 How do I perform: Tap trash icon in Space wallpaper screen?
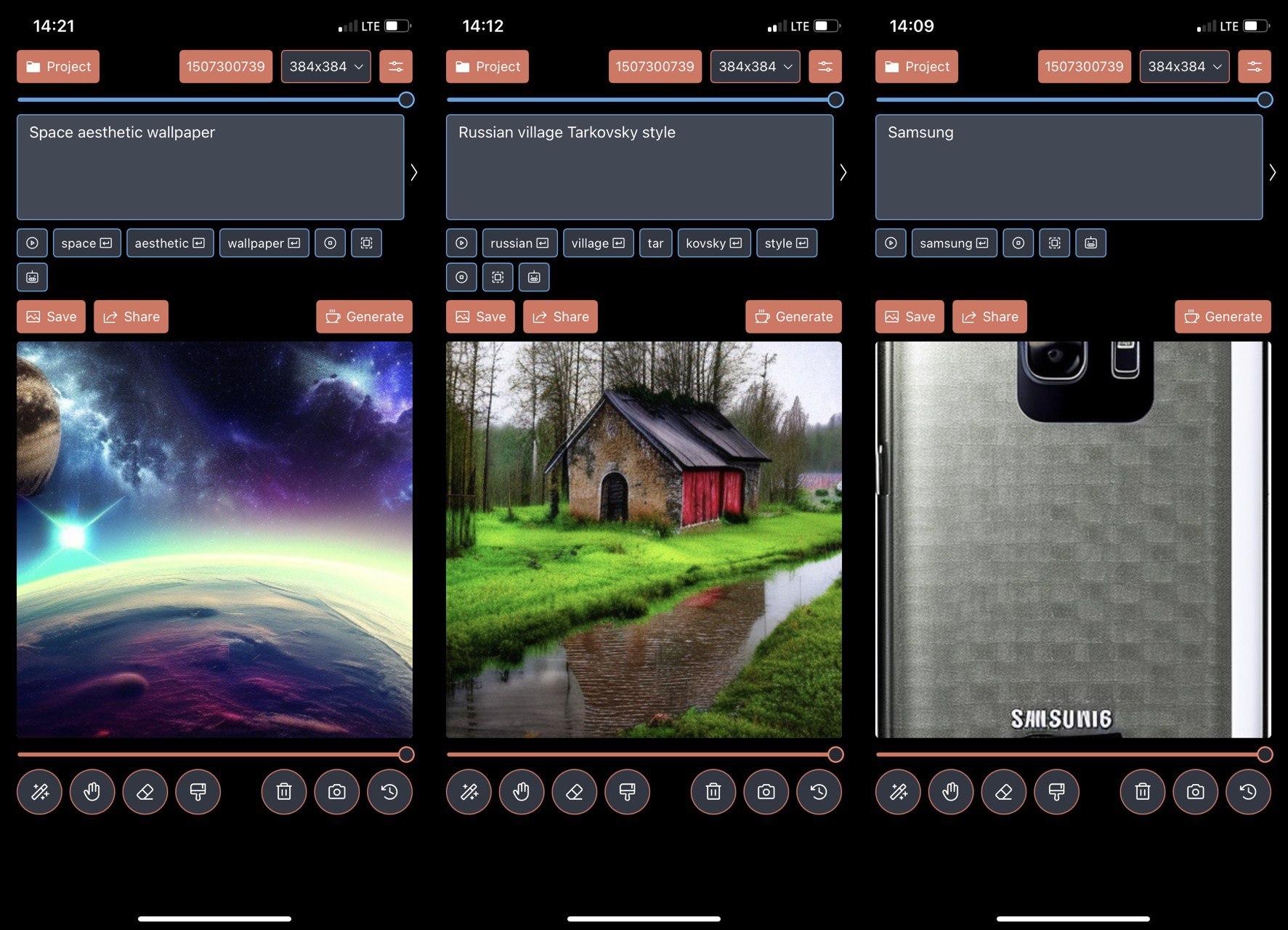(284, 791)
